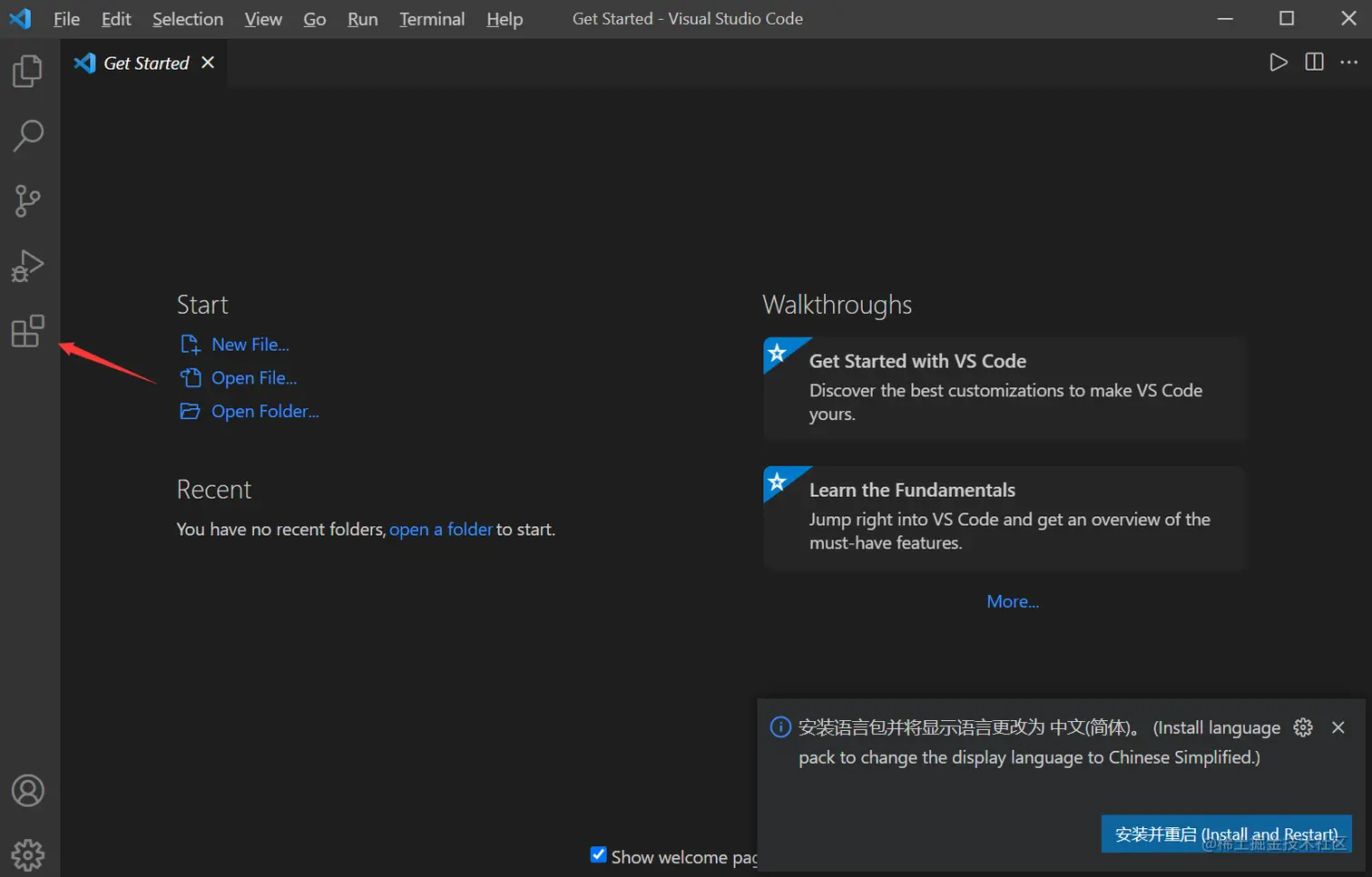Open the Terminal menu
The image size is (1372, 877).
pos(432,19)
